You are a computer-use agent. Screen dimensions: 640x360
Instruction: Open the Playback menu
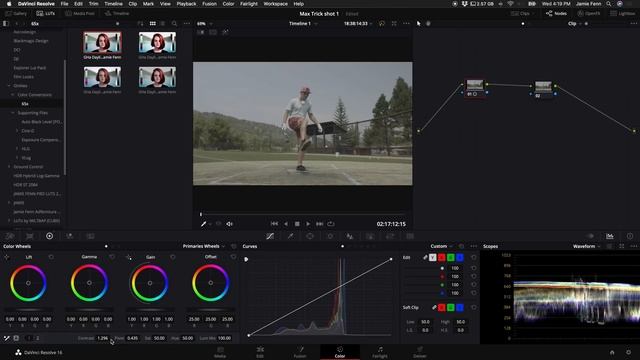(186, 4)
